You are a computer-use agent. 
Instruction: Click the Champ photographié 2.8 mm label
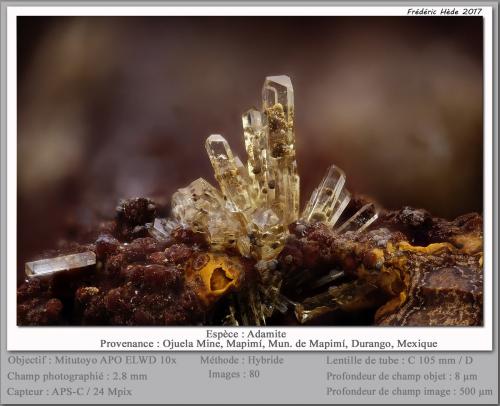pyautogui.click(x=77, y=376)
